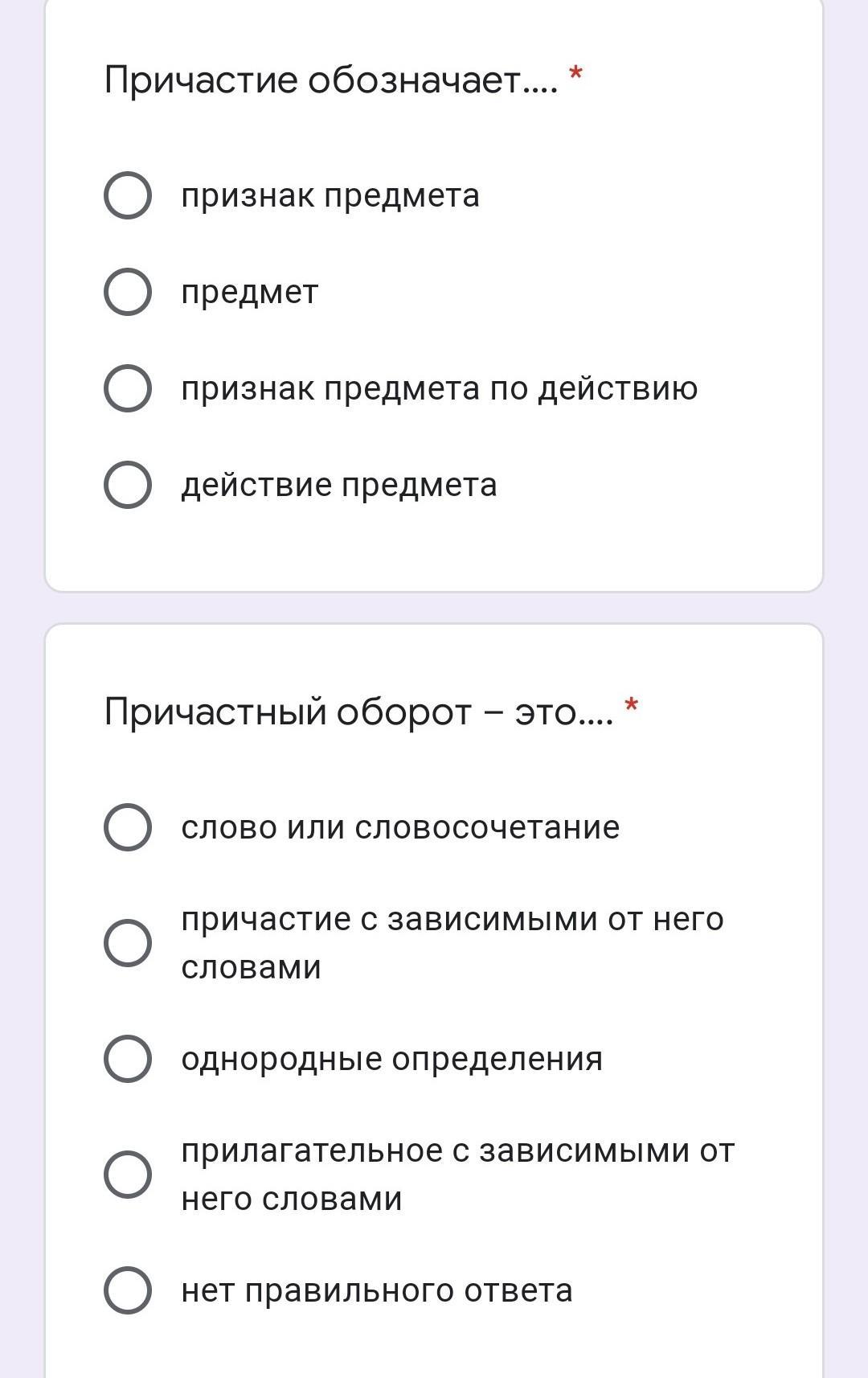Select radio circle for 'прилагательное с зависимыми от него словами'

click(128, 1175)
